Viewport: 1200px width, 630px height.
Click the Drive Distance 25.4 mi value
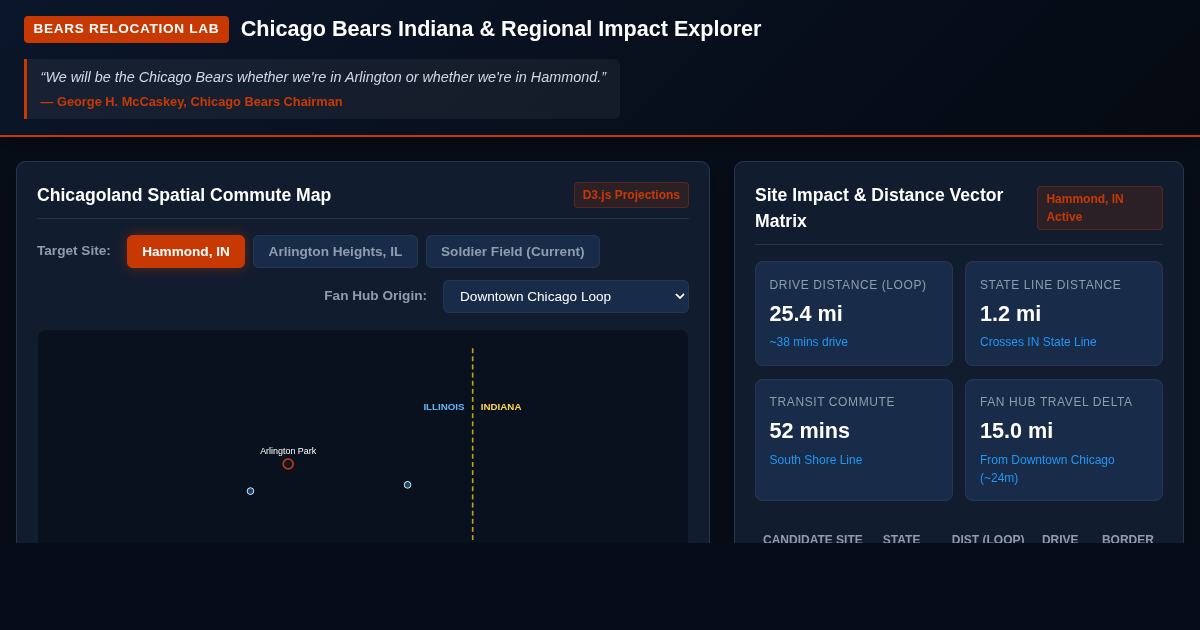point(806,314)
